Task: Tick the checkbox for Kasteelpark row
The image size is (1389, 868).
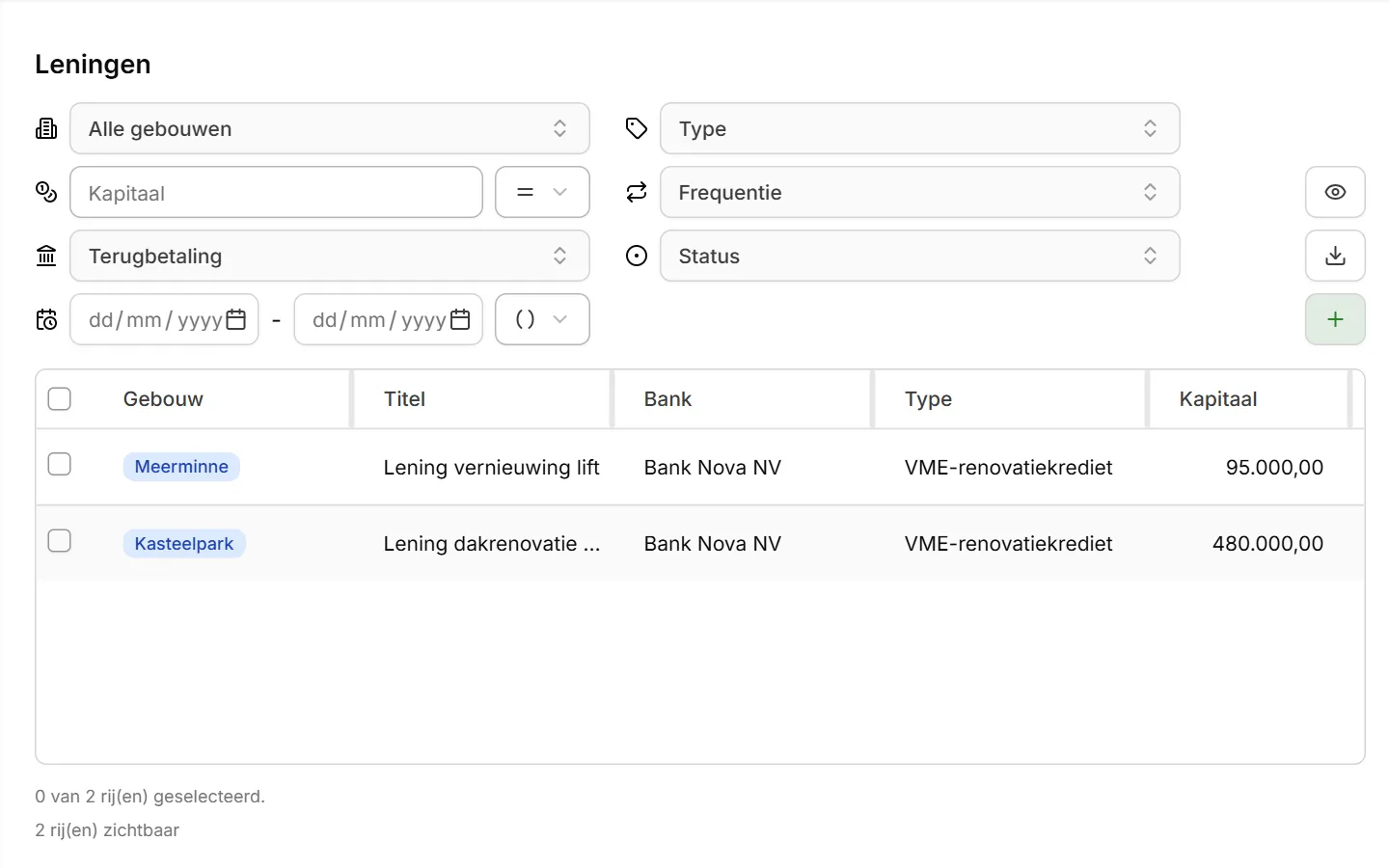Action: click(x=60, y=540)
